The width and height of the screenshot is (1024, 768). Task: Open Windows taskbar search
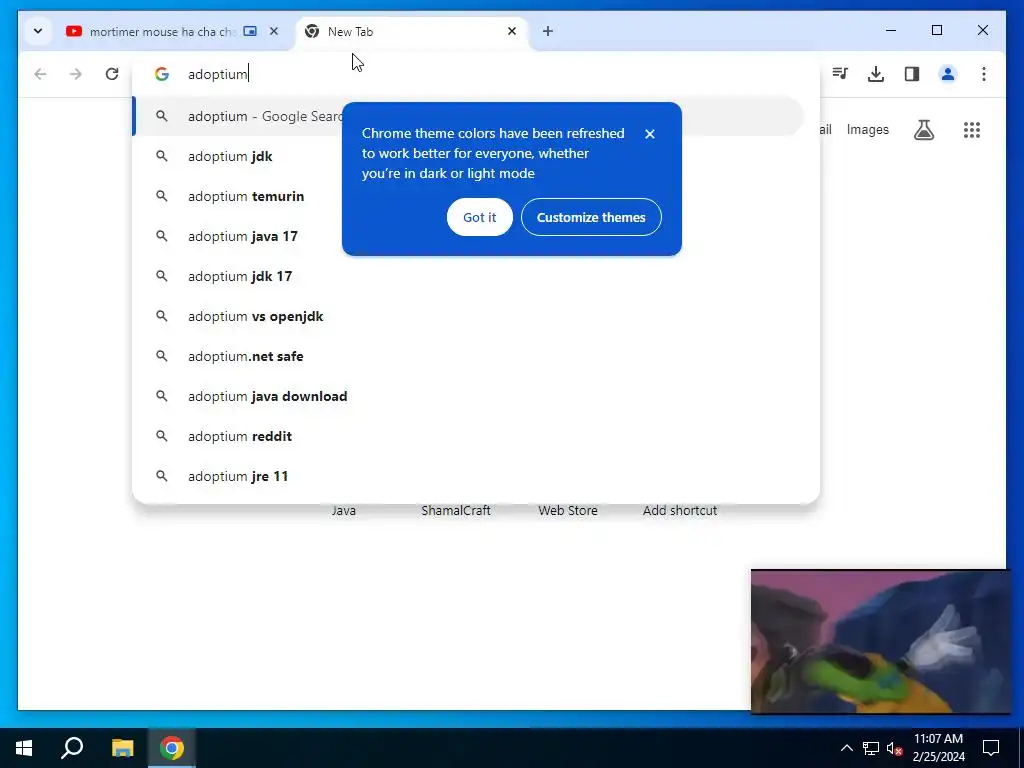pyautogui.click(x=72, y=748)
